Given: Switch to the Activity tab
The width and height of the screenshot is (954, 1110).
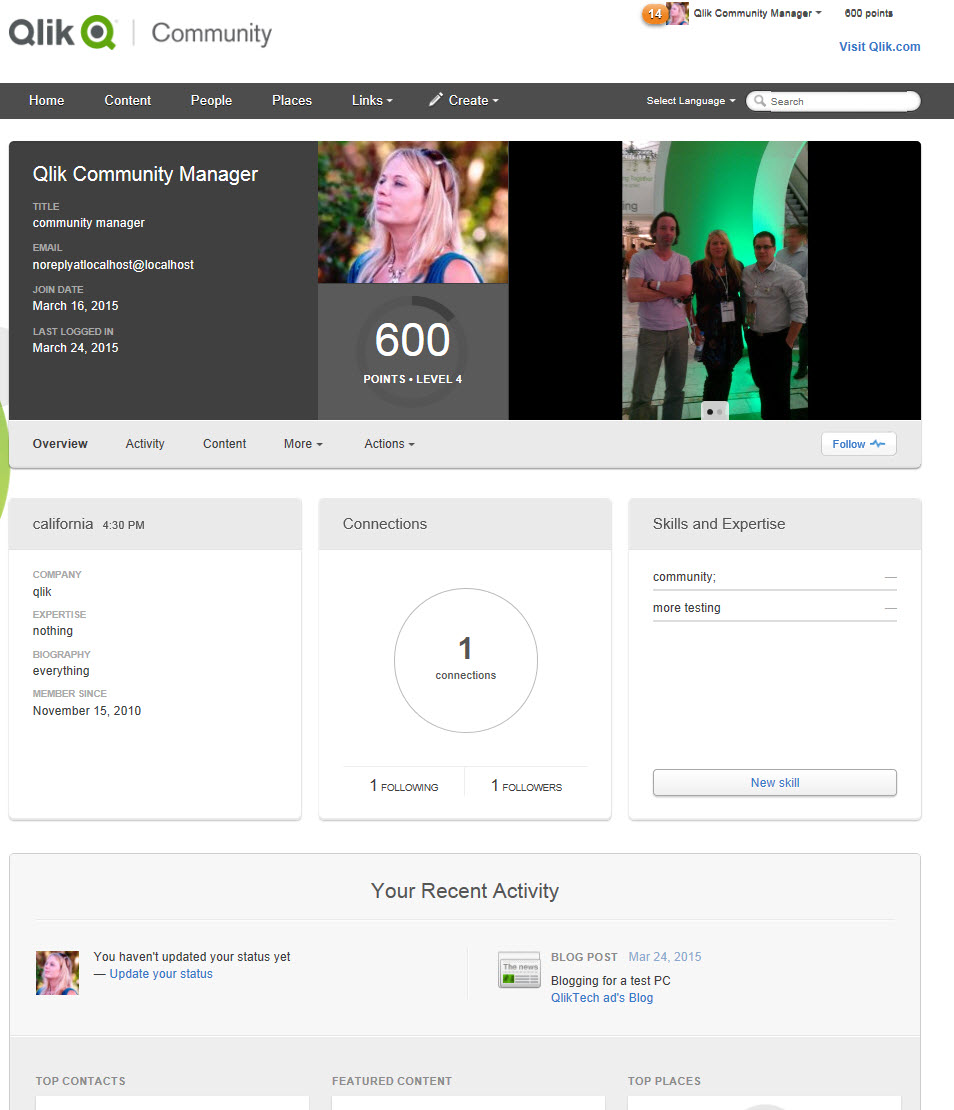Looking at the screenshot, I should (x=145, y=444).
